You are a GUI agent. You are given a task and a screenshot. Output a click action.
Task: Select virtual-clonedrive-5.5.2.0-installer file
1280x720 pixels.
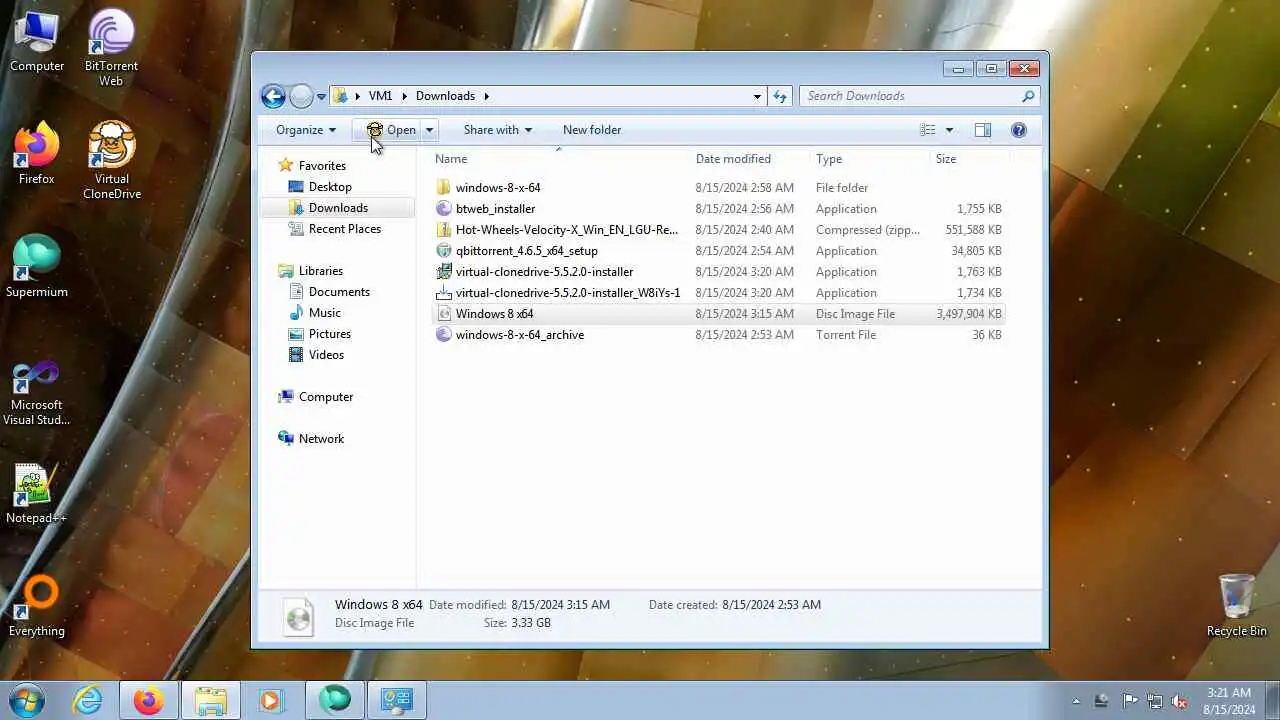(544, 272)
